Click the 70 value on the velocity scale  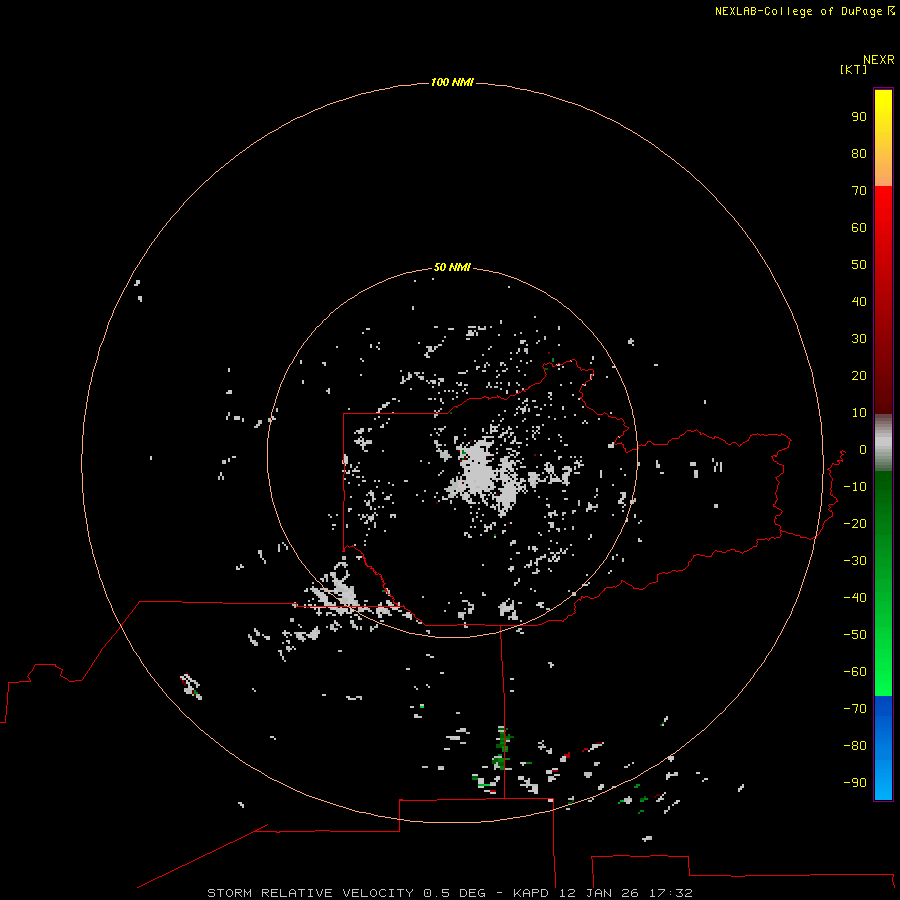point(859,191)
